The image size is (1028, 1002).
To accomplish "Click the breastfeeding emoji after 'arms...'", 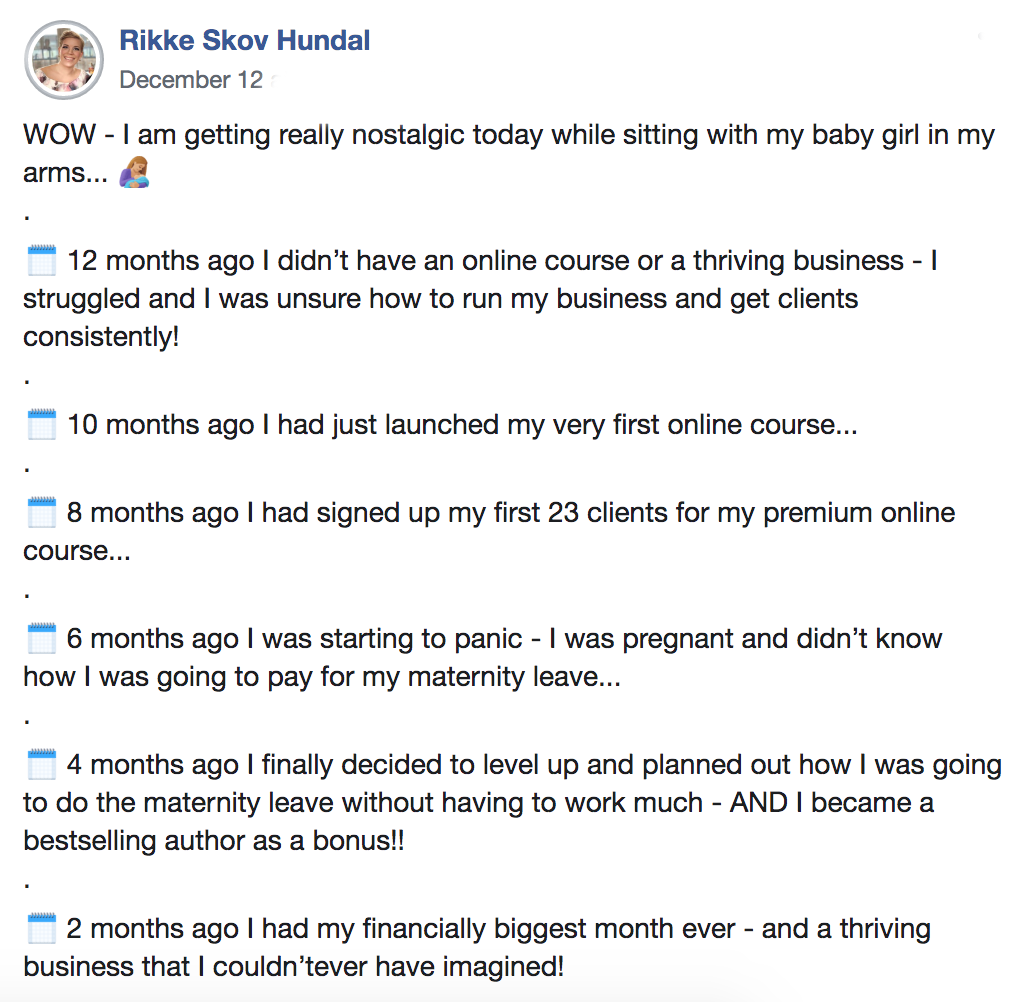I will pyautogui.click(x=134, y=173).
